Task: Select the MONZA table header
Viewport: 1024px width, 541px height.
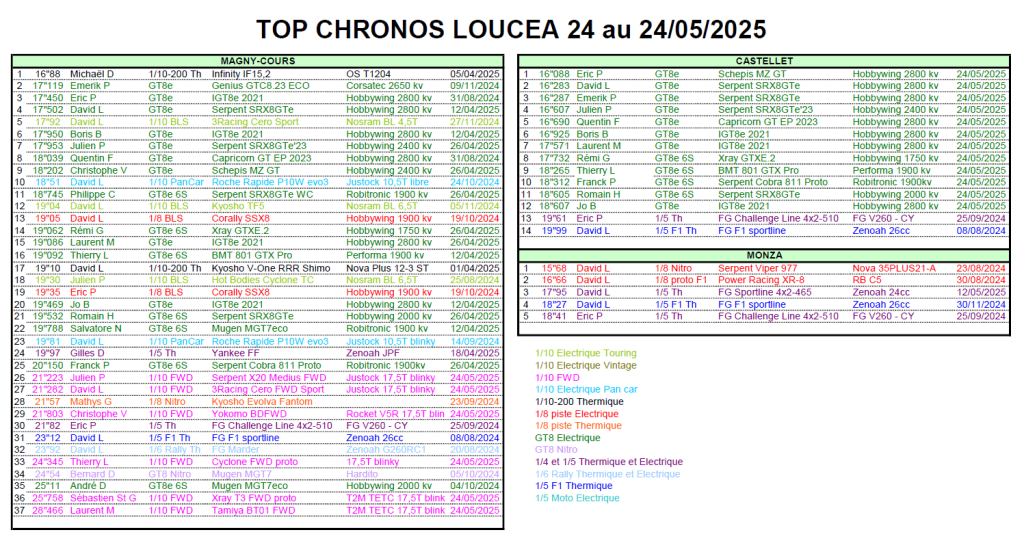Action: click(764, 255)
